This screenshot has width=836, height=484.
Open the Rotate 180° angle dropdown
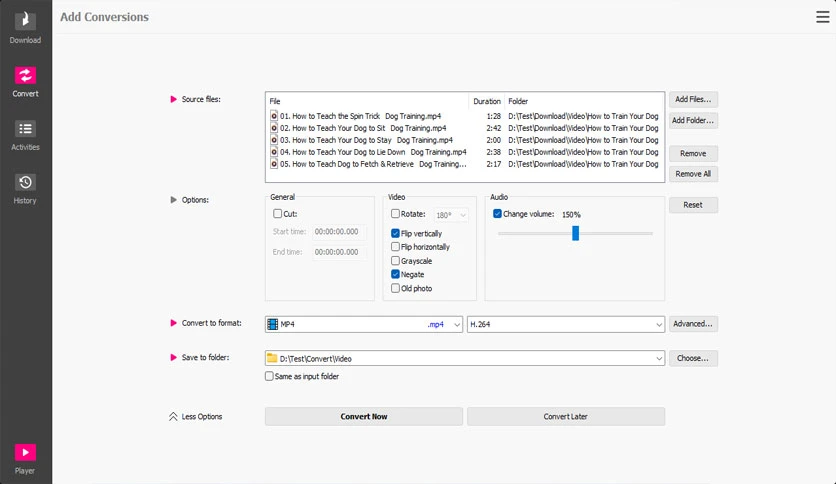(x=451, y=215)
